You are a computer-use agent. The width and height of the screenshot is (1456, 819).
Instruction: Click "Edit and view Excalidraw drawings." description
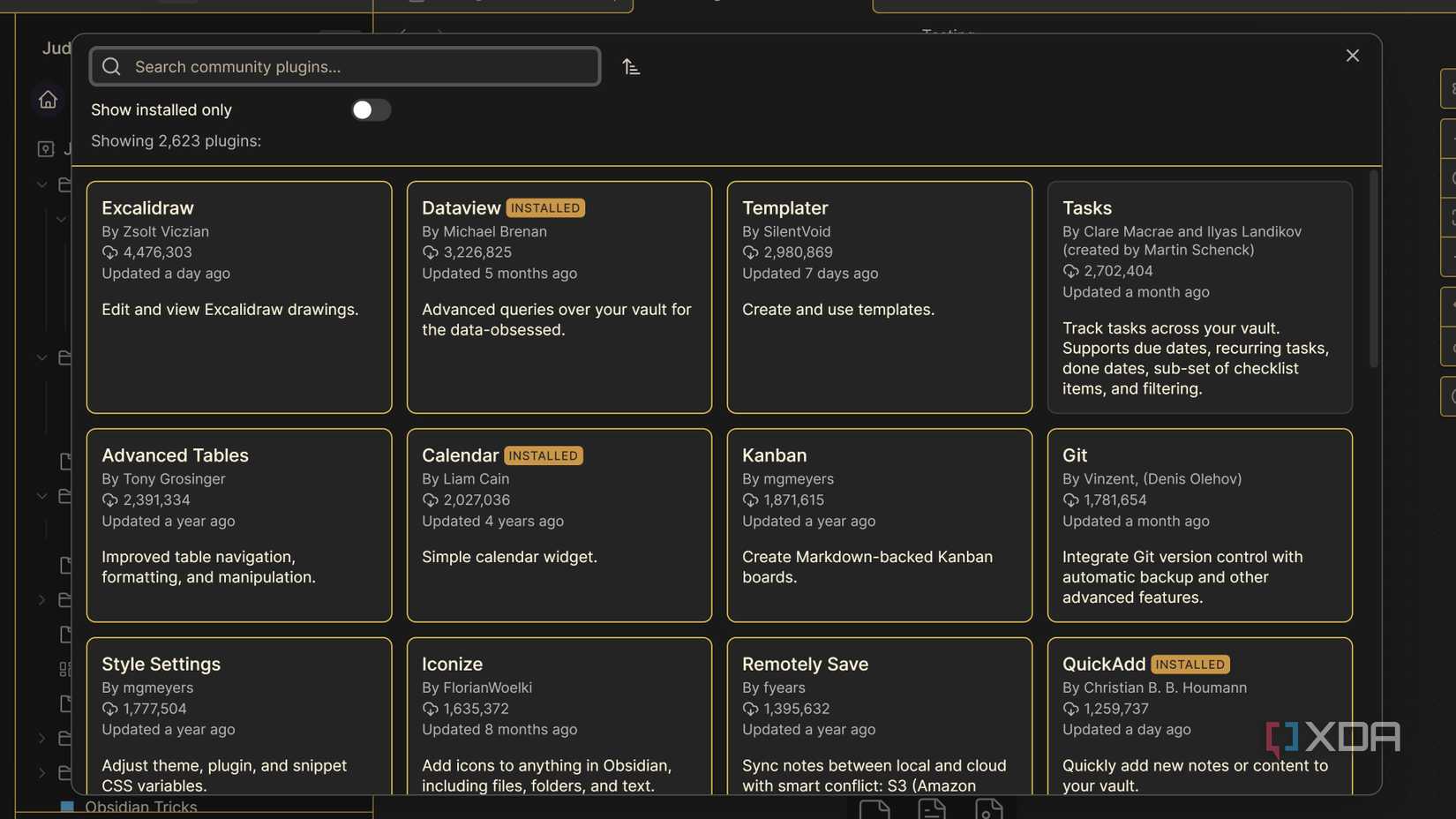(230, 310)
